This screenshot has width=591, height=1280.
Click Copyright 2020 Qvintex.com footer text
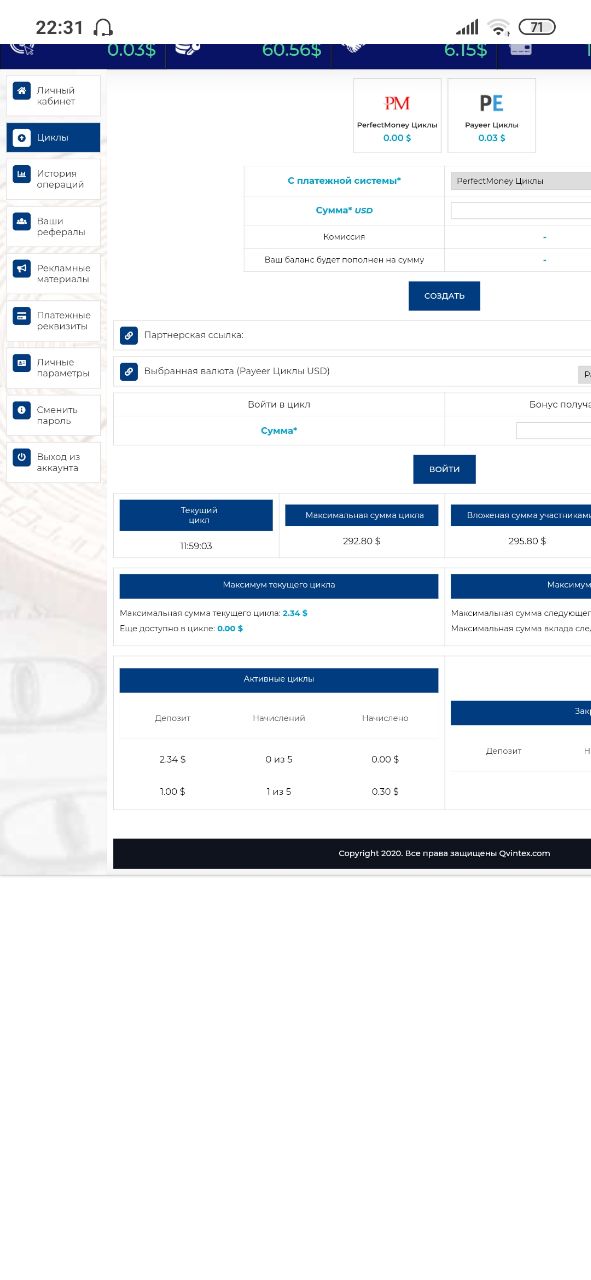(444, 853)
